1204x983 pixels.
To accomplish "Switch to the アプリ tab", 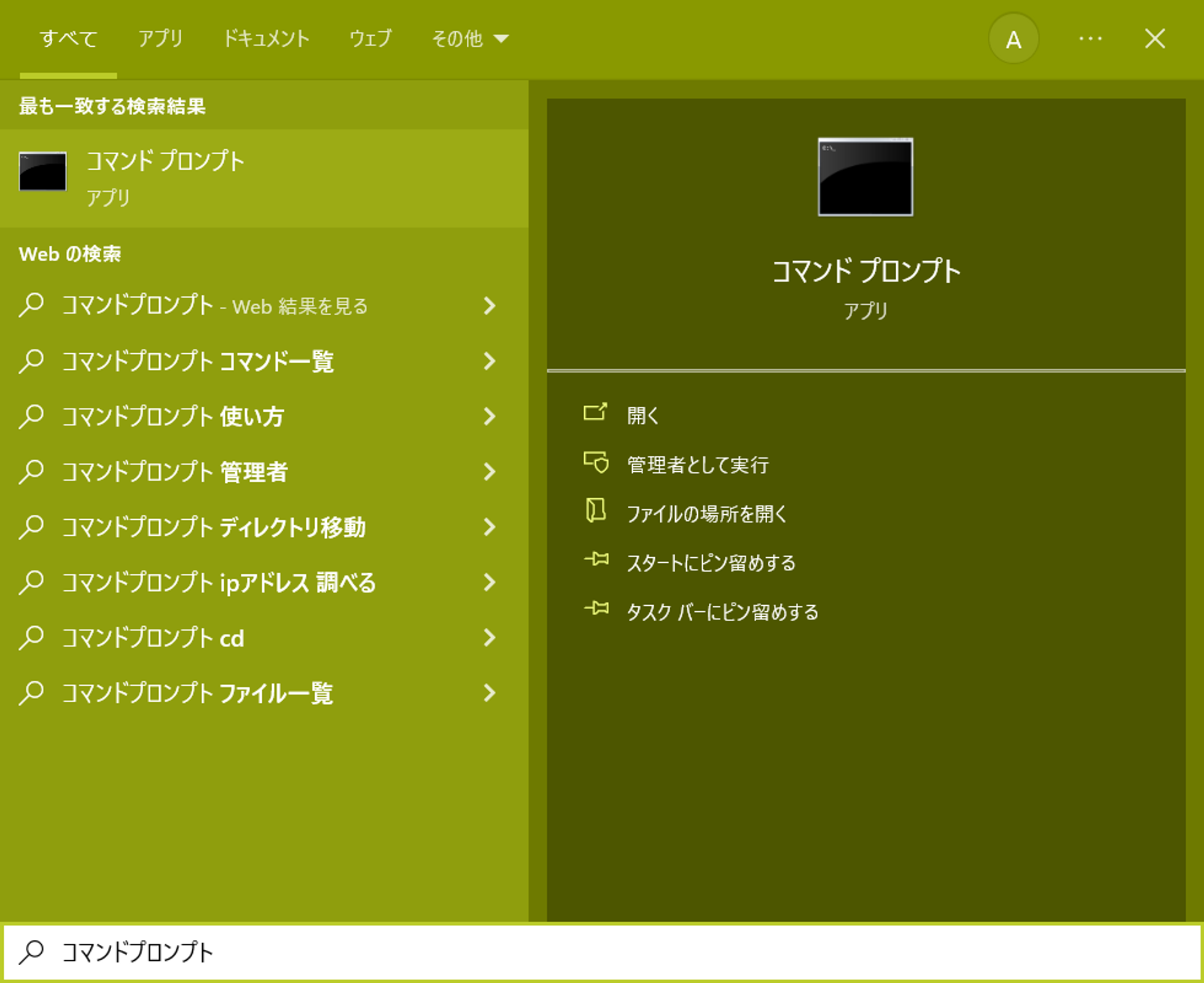I will 160,39.
